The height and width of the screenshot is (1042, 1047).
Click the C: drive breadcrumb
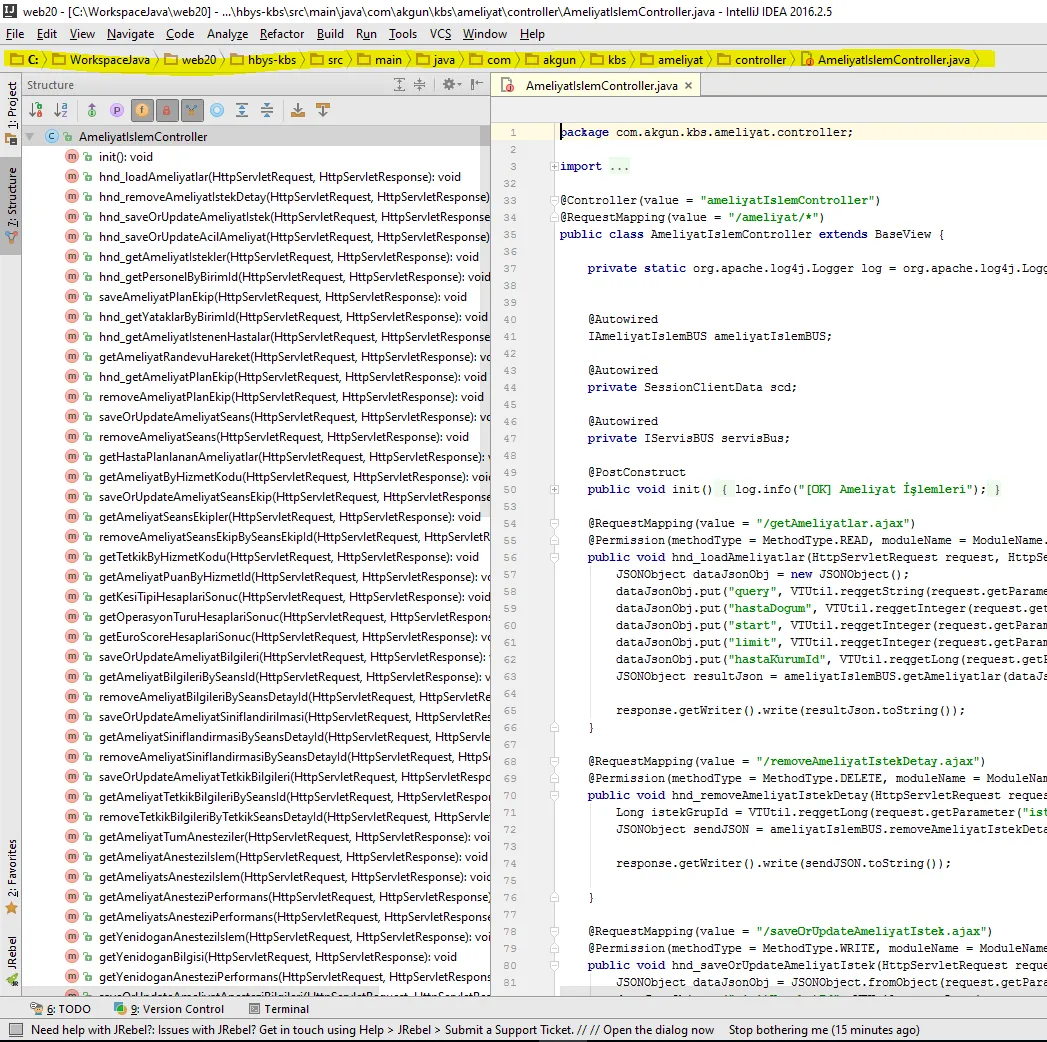click(x=25, y=59)
